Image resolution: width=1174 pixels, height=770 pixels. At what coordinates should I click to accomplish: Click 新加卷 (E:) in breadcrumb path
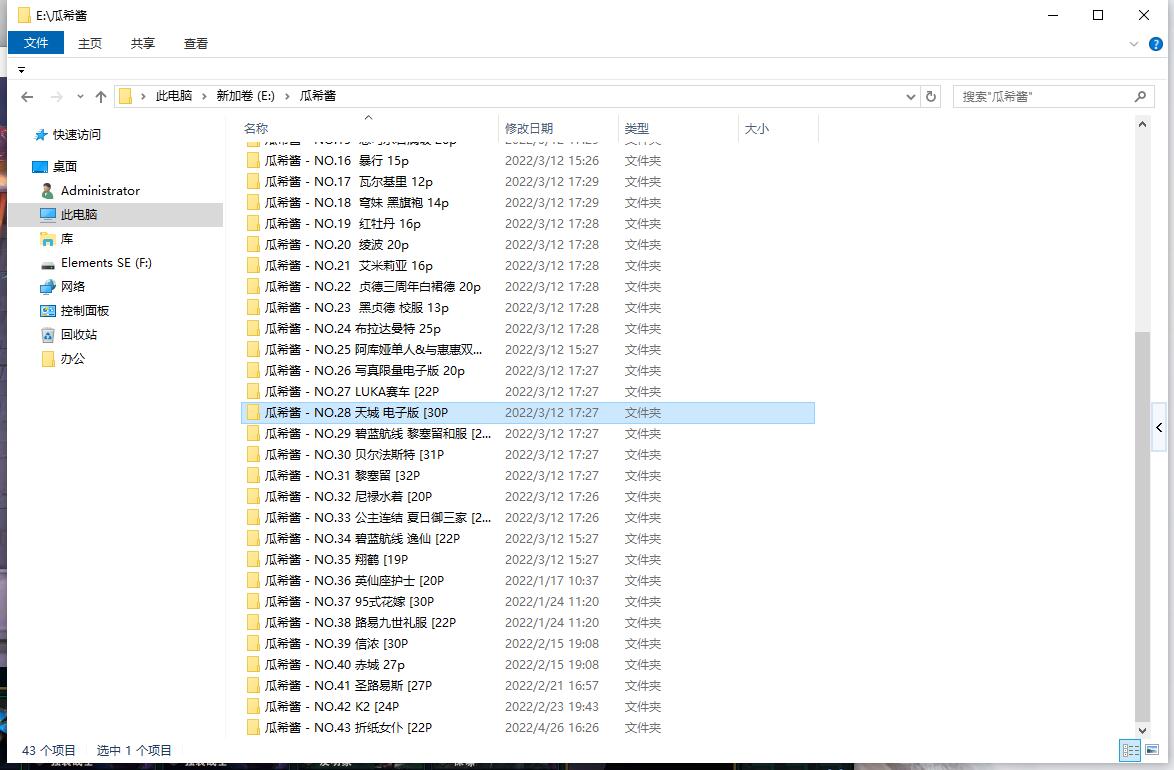[x=245, y=96]
